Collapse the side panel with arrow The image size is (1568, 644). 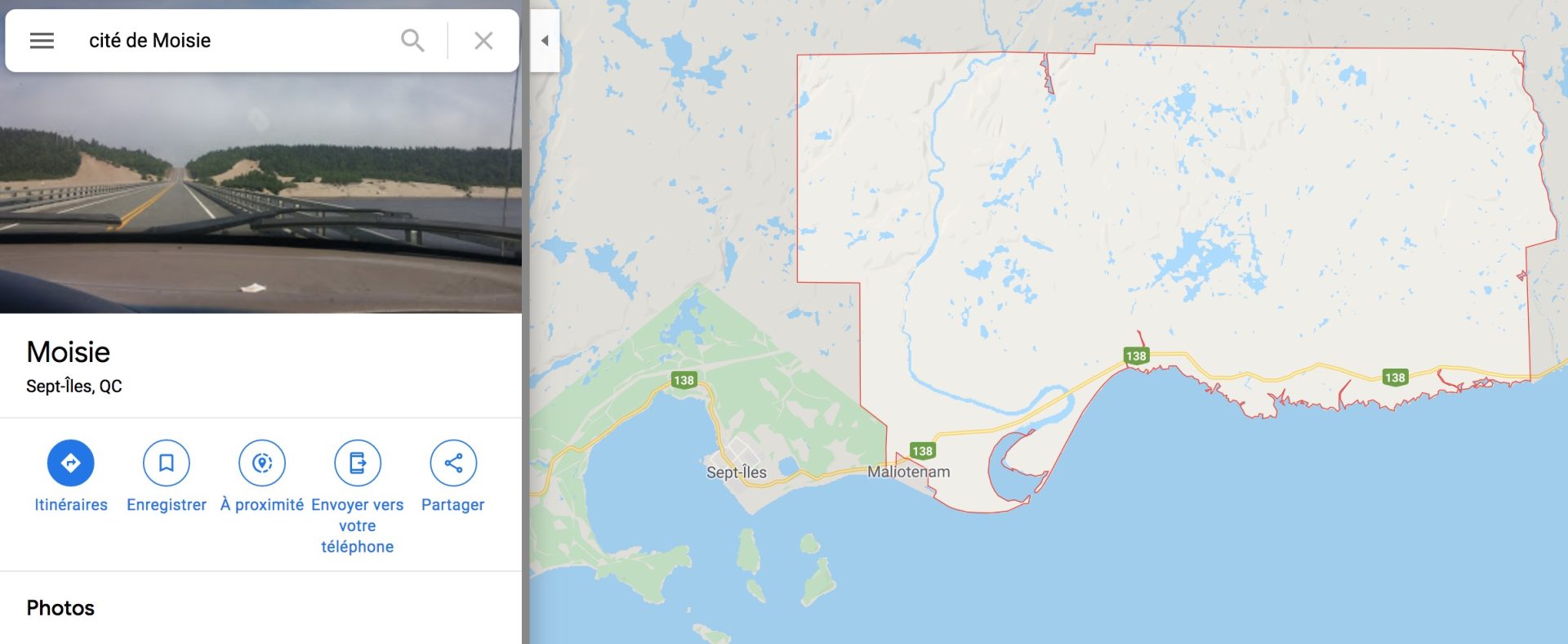pos(545,40)
